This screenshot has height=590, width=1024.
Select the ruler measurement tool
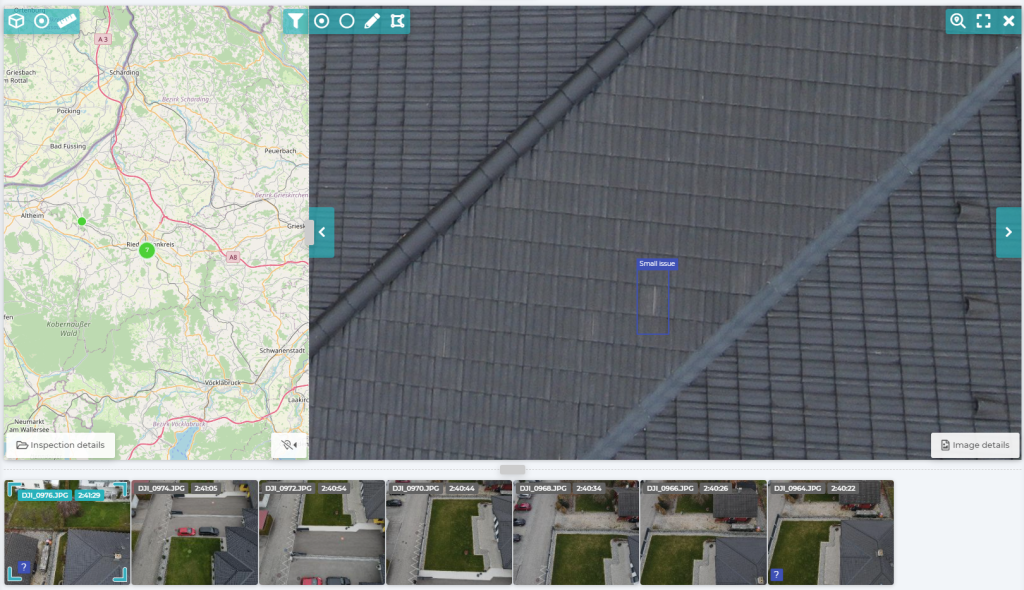click(67, 21)
